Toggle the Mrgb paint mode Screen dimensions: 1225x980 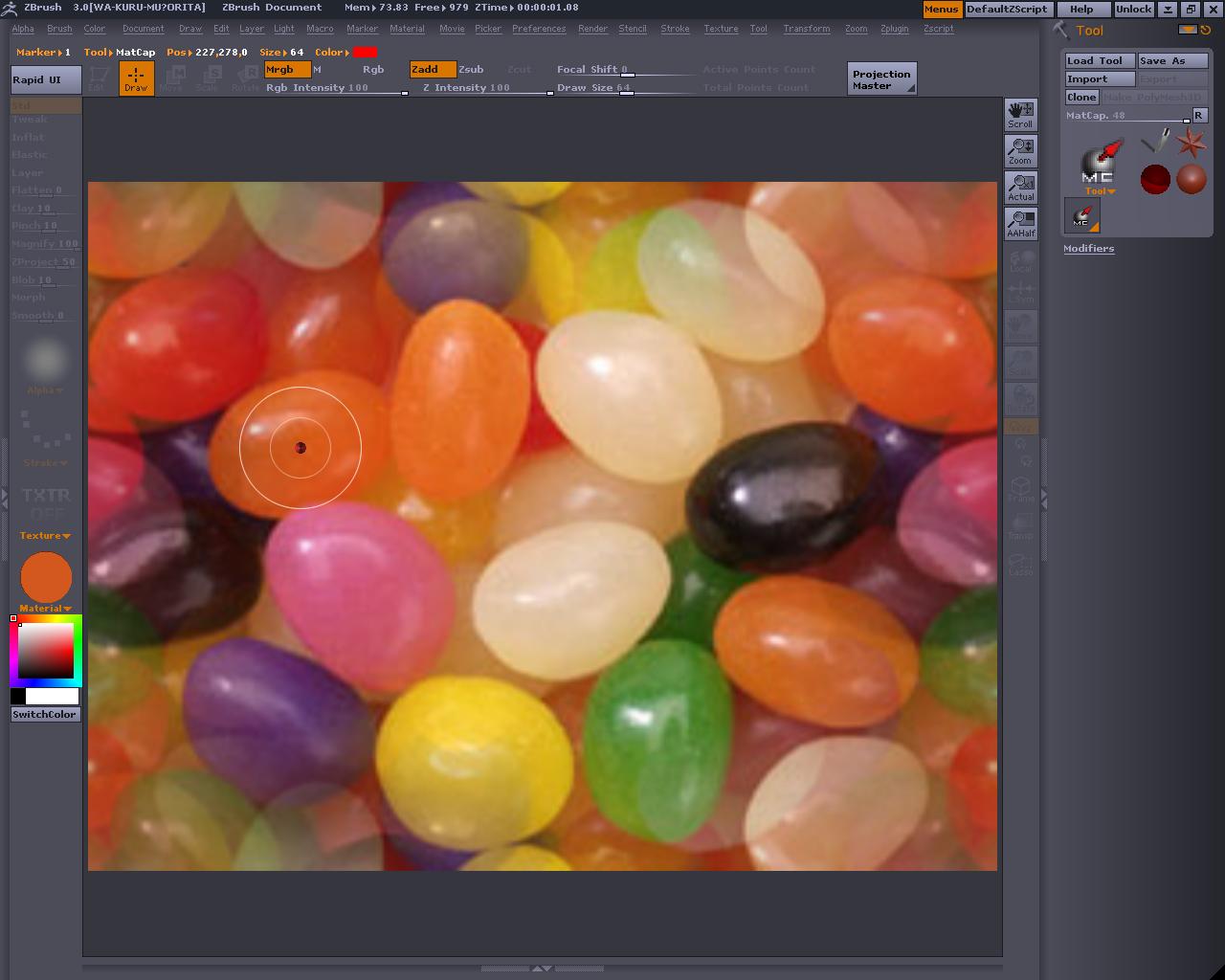pyautogui.click(x=287, y=69)
